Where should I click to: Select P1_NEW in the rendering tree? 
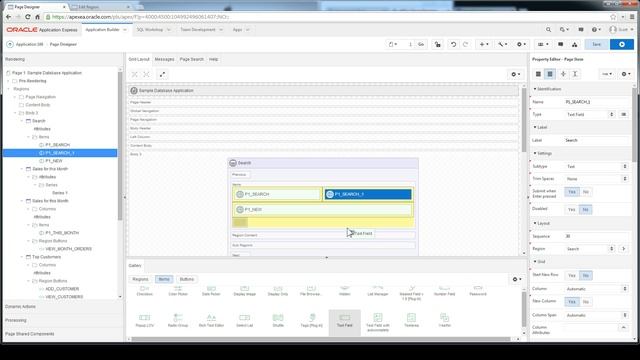(x=53, y=161)
